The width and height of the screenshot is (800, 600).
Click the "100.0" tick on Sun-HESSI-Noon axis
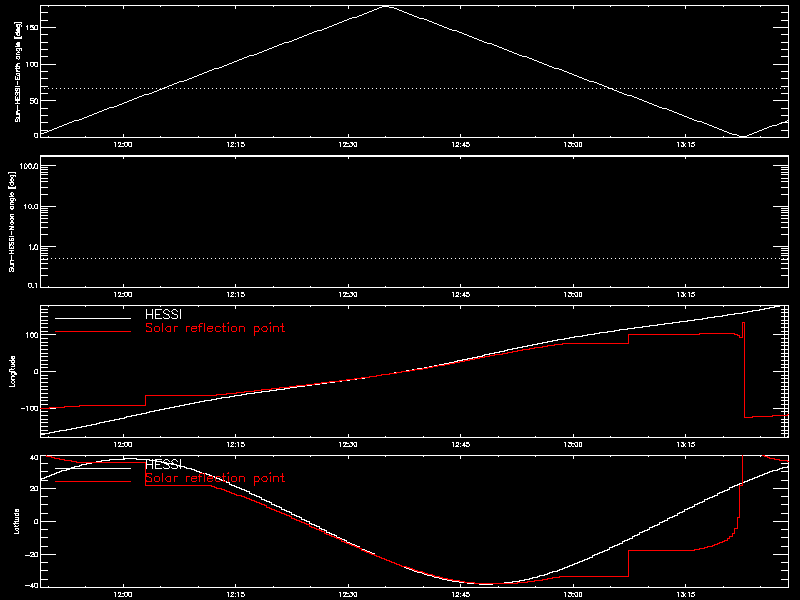29,166
